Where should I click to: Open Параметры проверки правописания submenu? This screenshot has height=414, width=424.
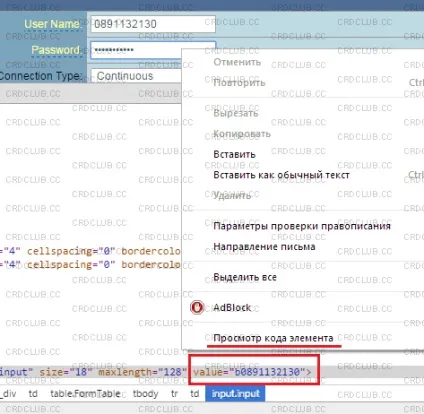(302, 226)
